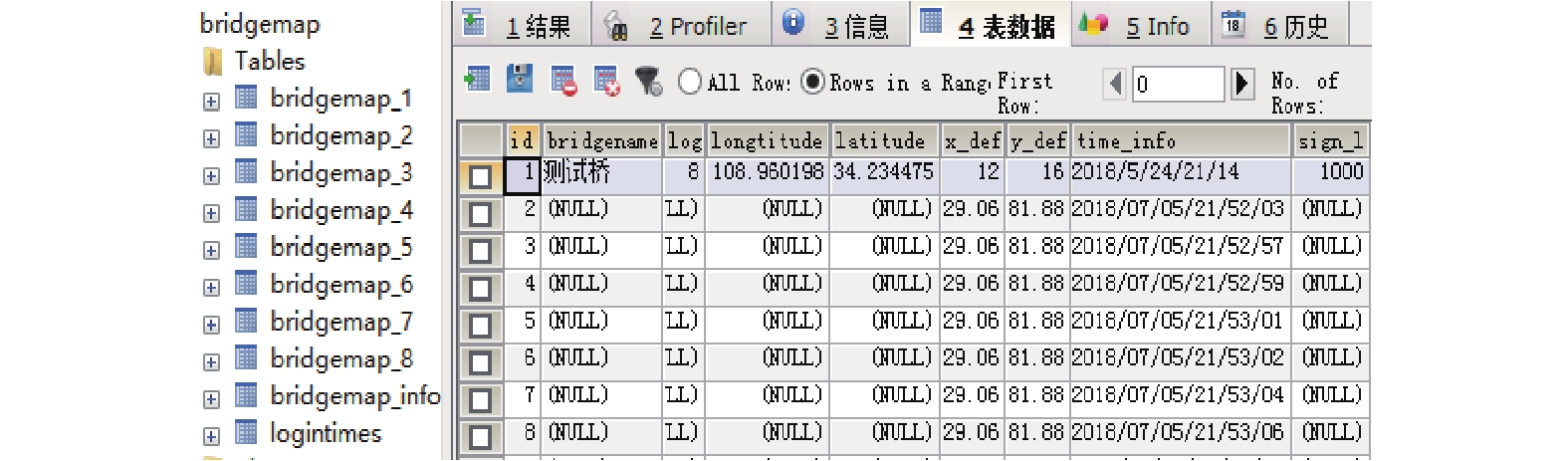This screenshot has height=461, width=1568.
Task: Click the time_info column header
Action: click(1180, 141)
